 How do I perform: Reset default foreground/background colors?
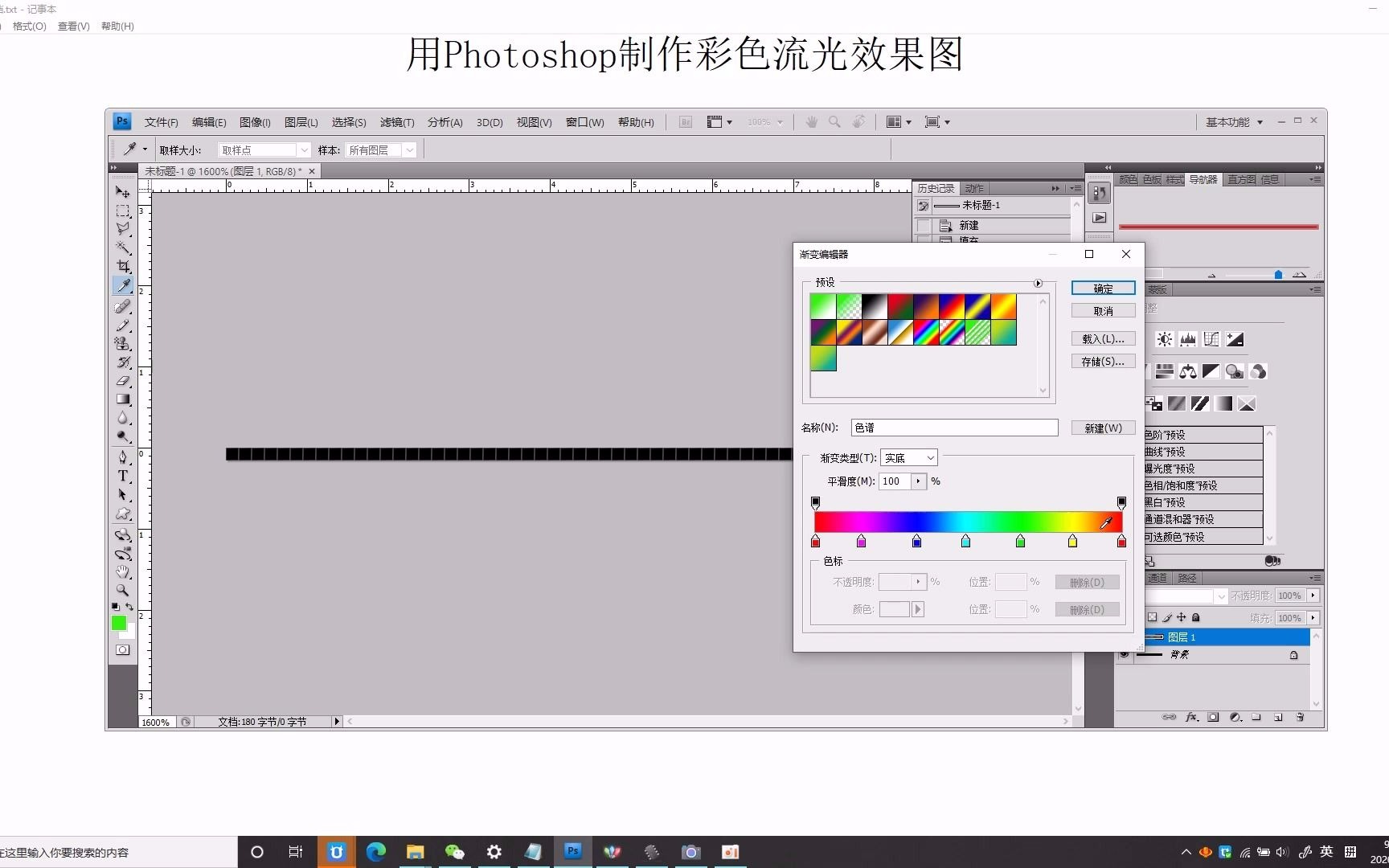coord(115,607)
